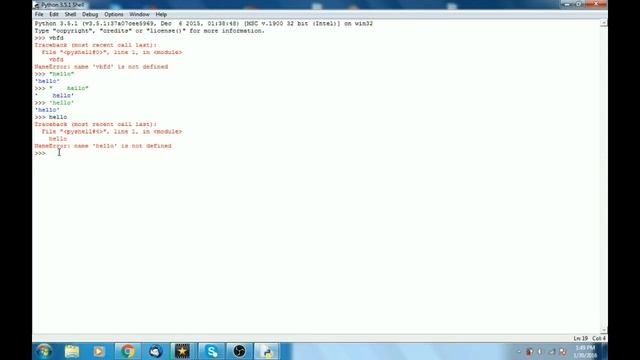The image size is (640, 360).
Task: Open the Options menu
Action: tap(113, 14)
